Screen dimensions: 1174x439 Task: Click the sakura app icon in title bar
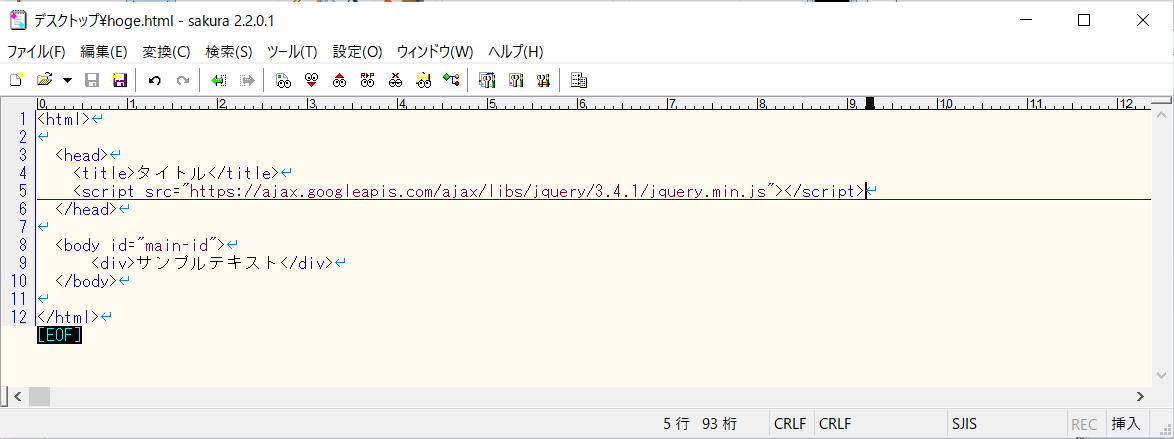coord(19,20)
